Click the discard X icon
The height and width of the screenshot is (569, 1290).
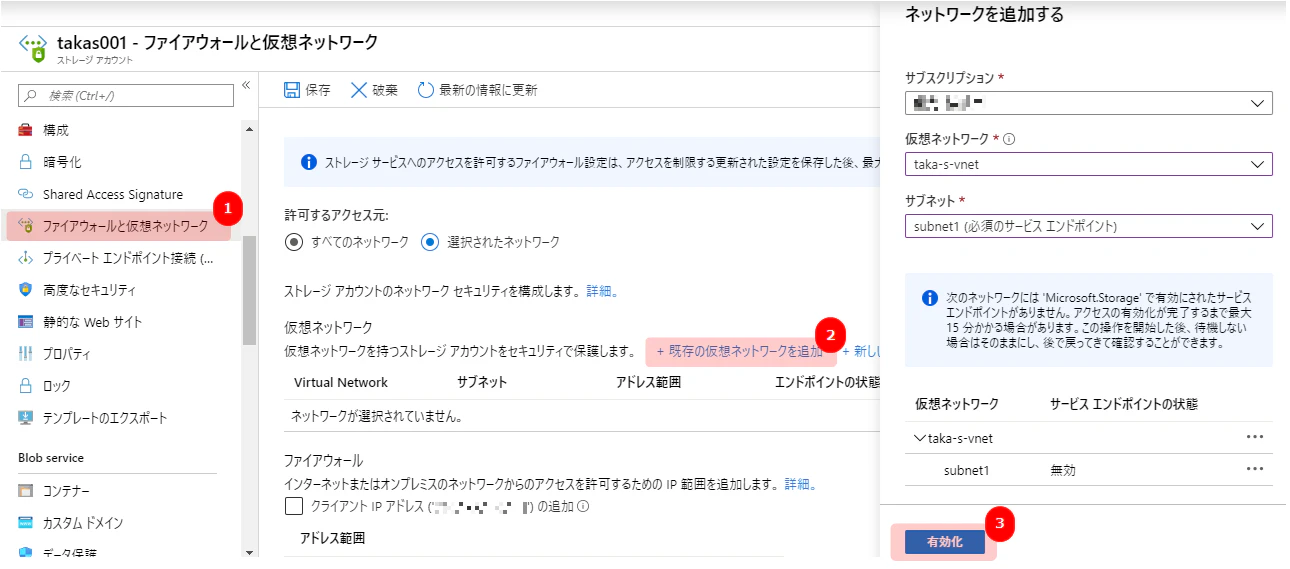pos(359,90)
